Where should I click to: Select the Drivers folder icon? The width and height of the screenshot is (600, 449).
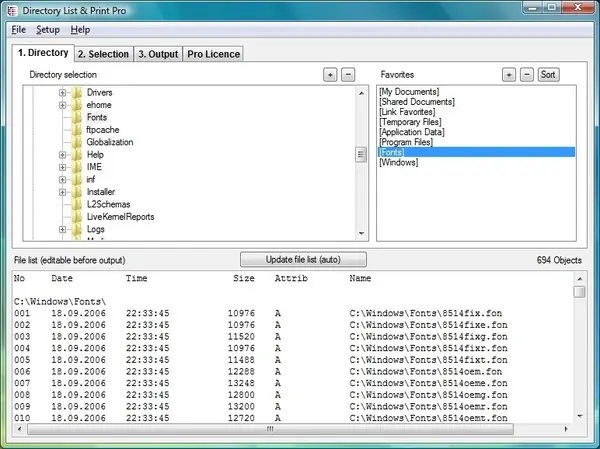tap(77, 93)
